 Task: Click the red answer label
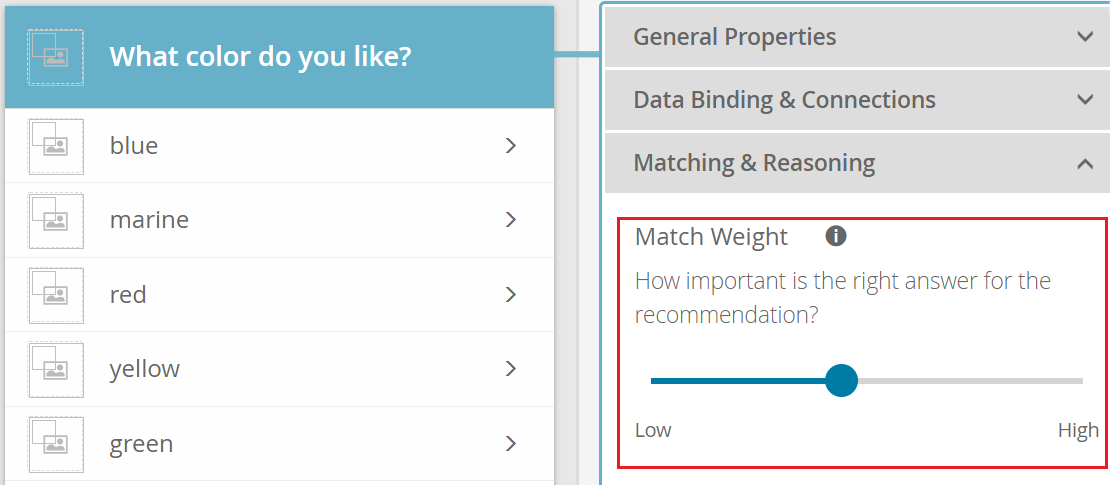pos(128,295)
